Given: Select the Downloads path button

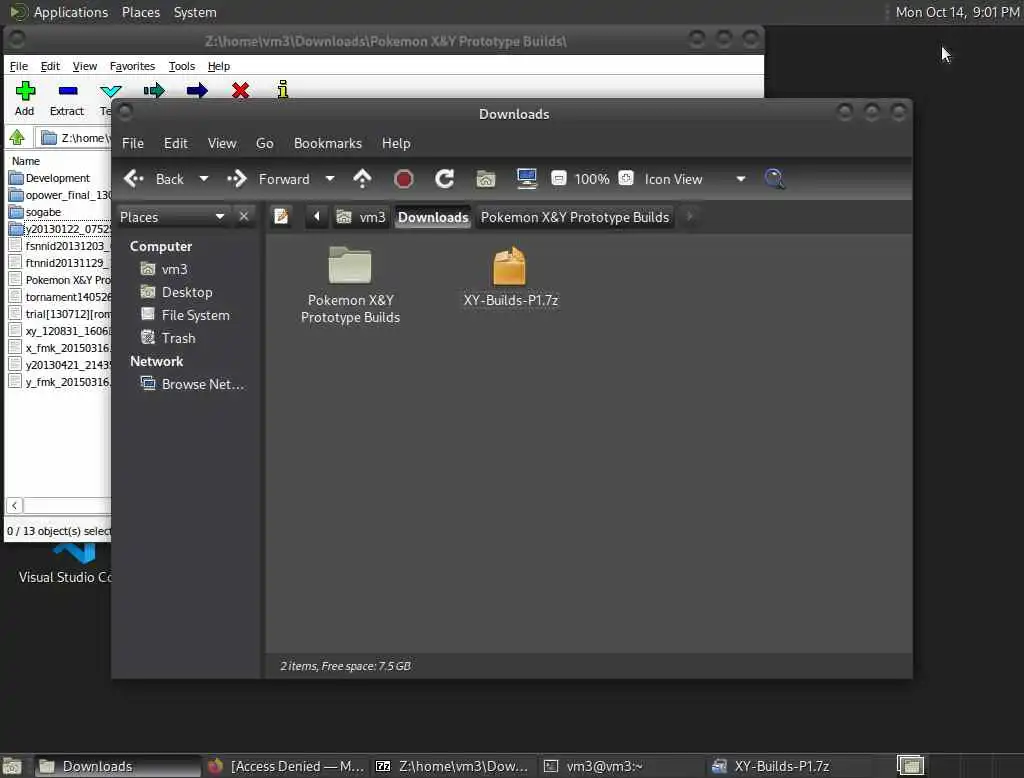Looking at the screenshot, I should 433,217.
